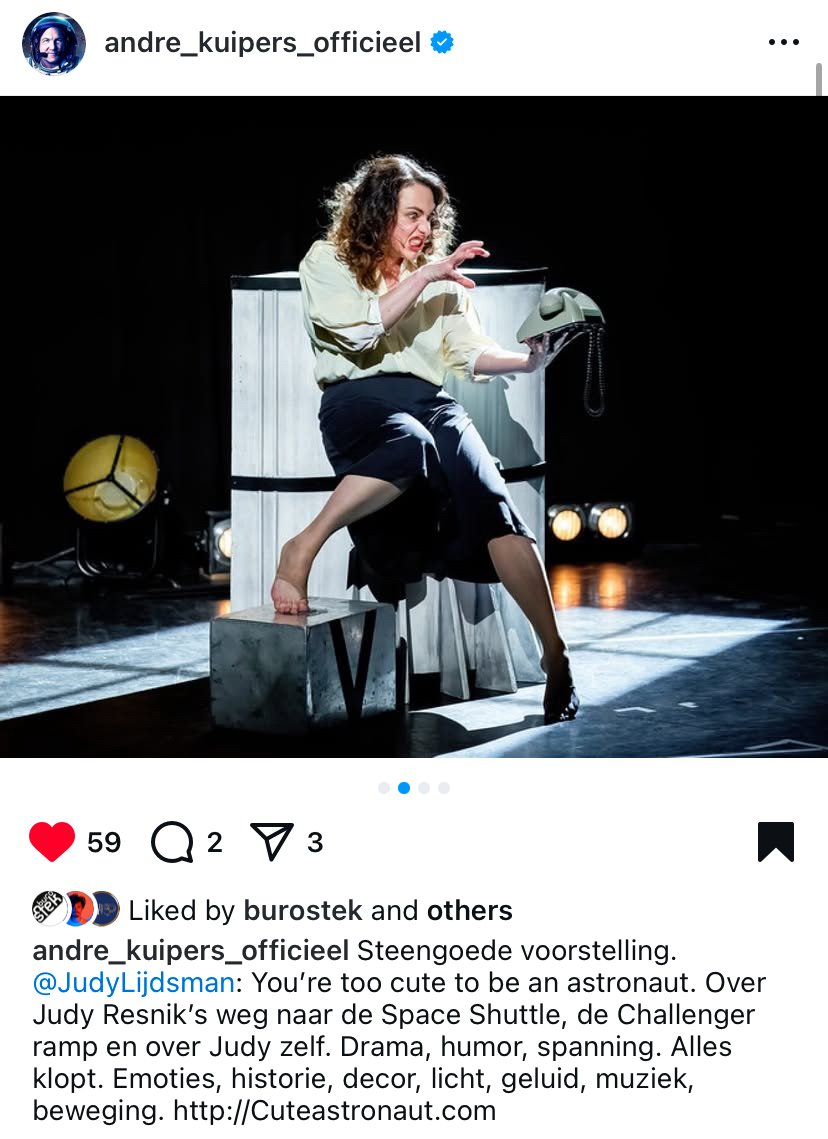Click the 59 likes count

point(104,842)
